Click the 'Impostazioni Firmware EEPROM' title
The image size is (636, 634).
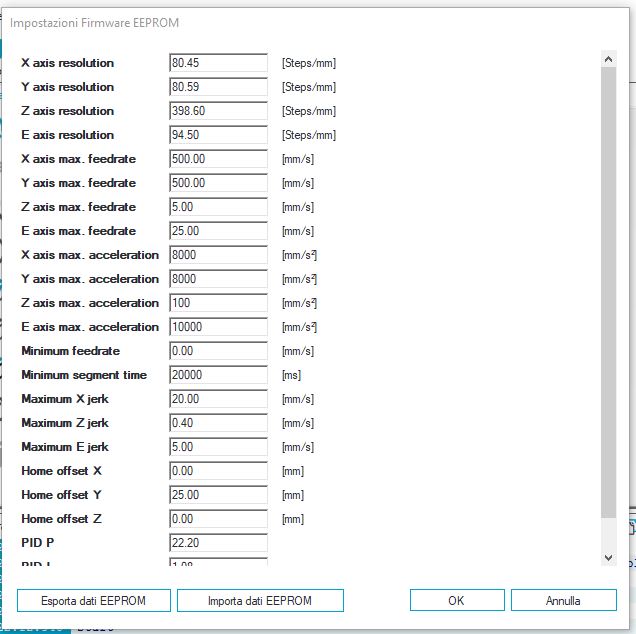95,23
